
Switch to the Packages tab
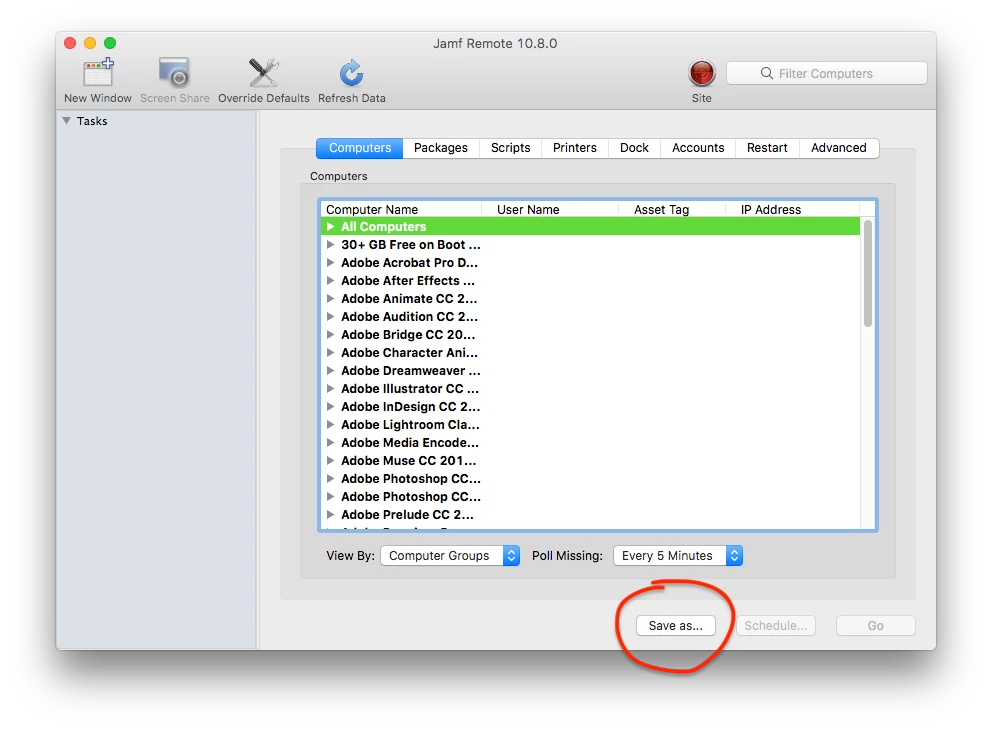pyautogui.click(x=440, y=148)
